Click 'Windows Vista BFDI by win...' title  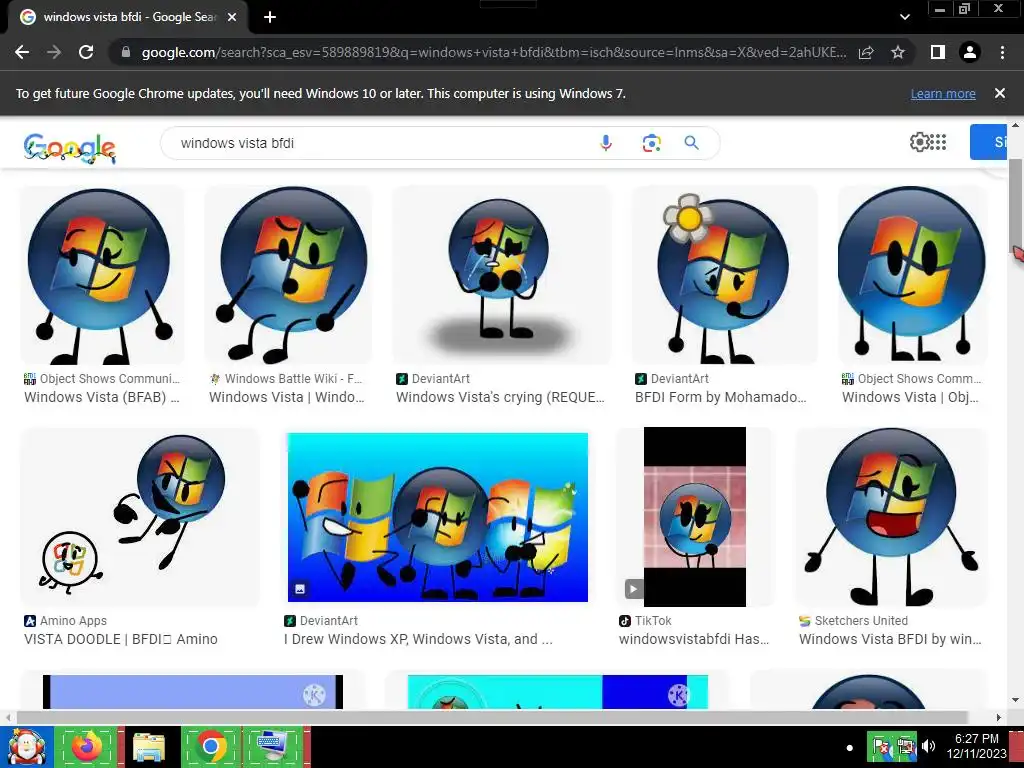tap(890, 639)
